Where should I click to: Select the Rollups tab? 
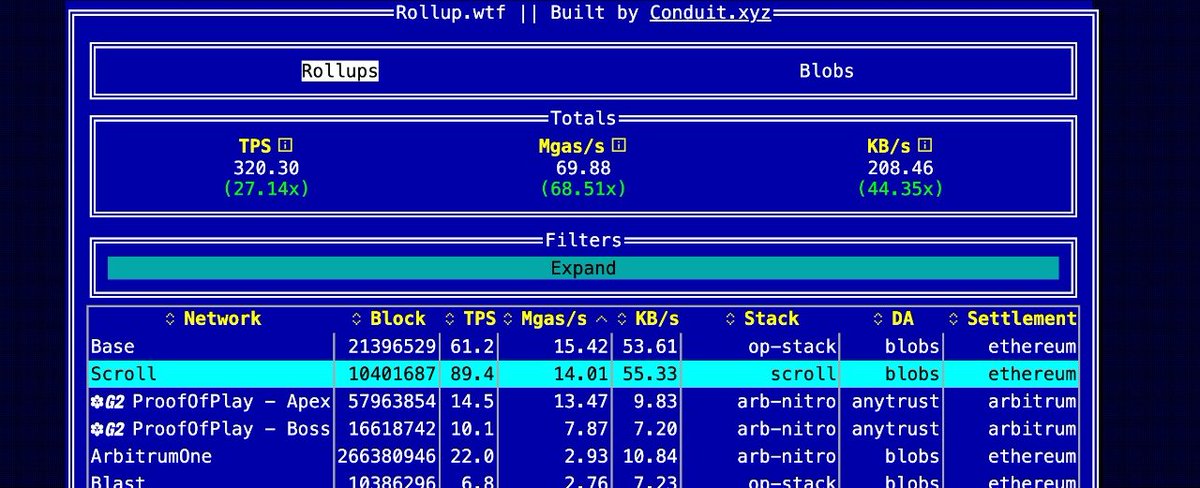(x=340, y=71)
